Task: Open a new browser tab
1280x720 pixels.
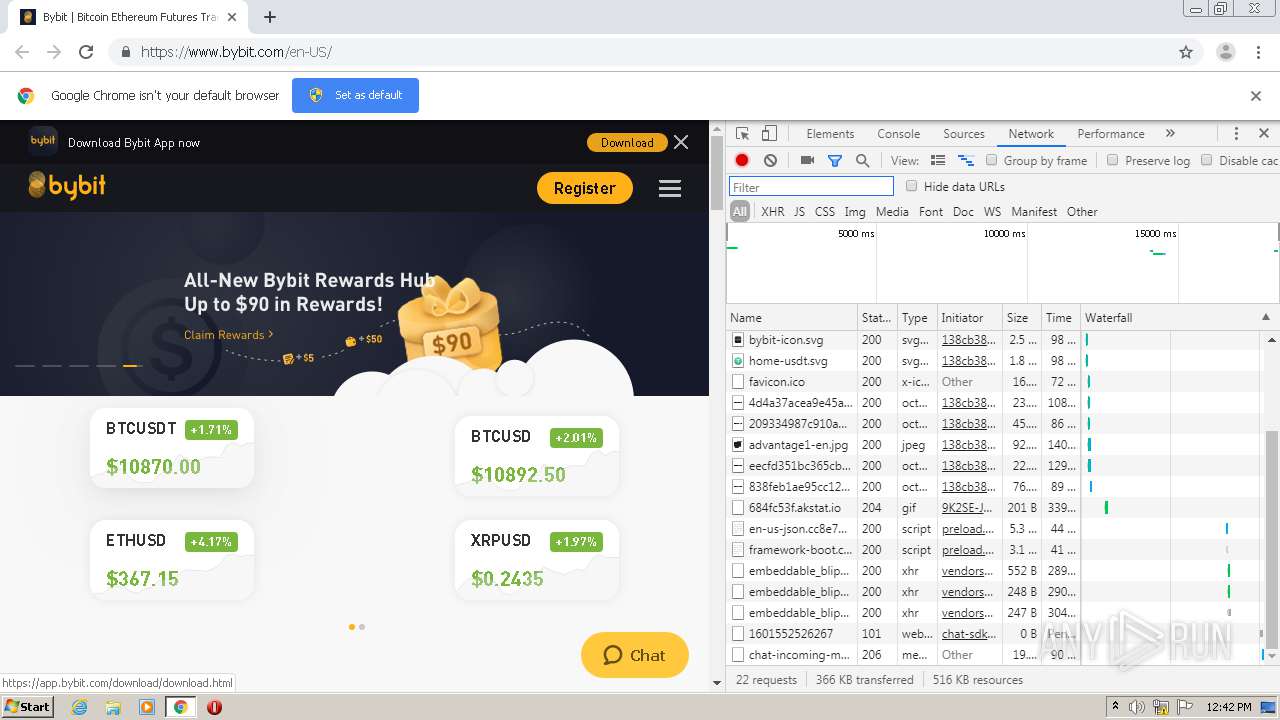Action: coord(270,17)
